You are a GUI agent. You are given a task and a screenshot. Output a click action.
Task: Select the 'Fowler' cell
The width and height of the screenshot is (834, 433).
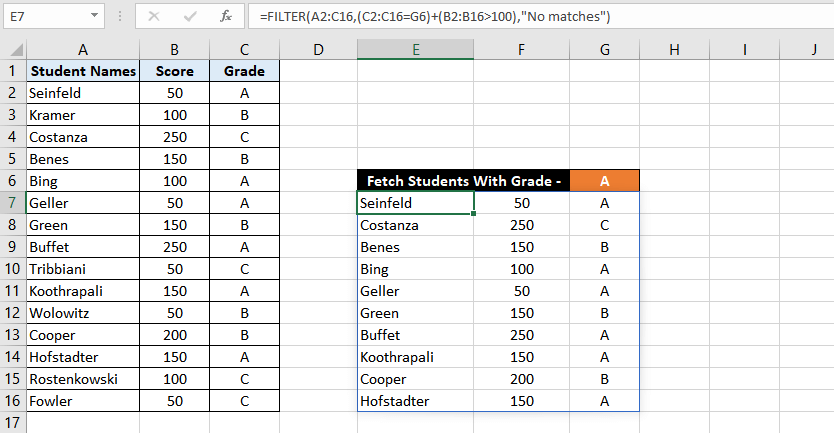coord(83,401)
